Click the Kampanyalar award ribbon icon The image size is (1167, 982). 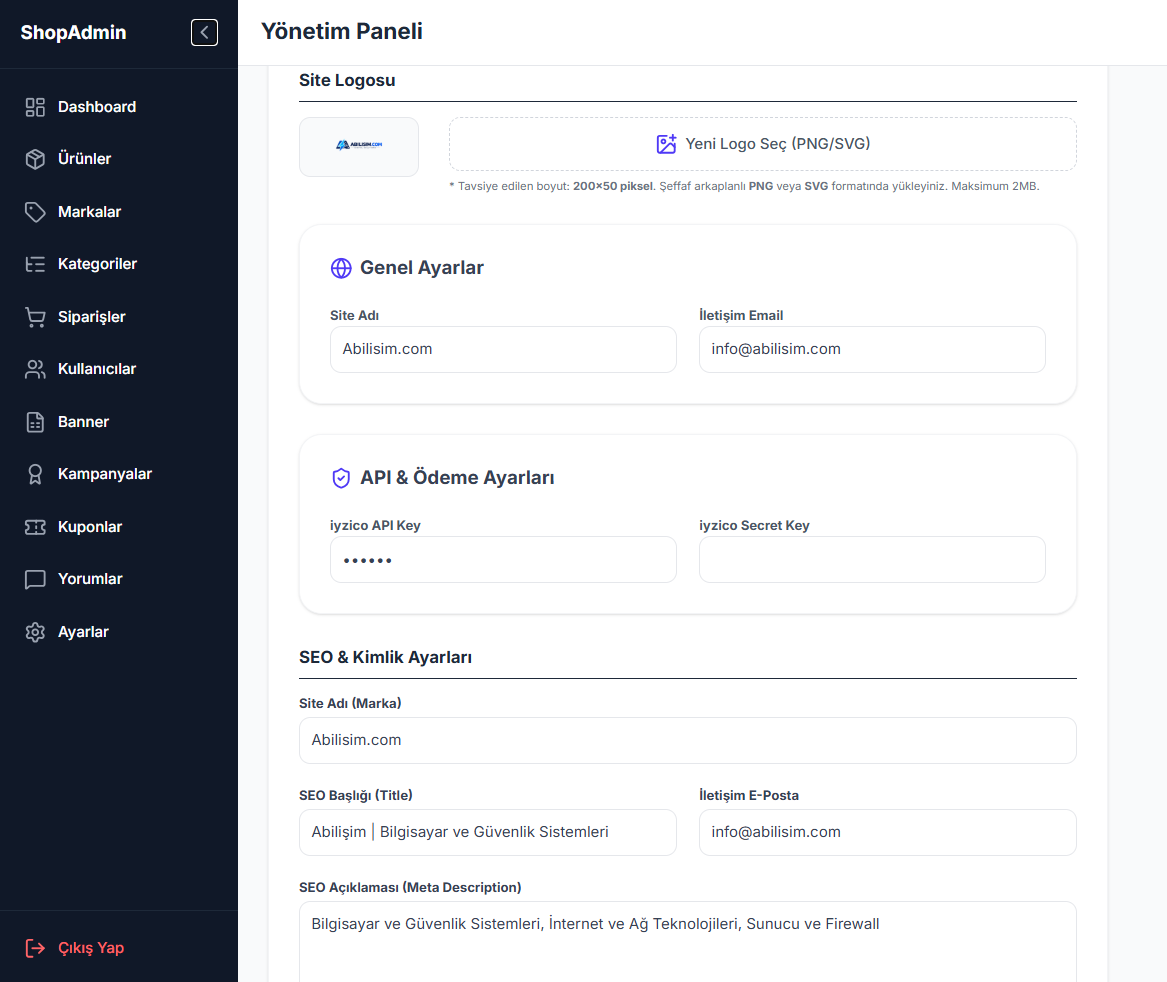35,474
